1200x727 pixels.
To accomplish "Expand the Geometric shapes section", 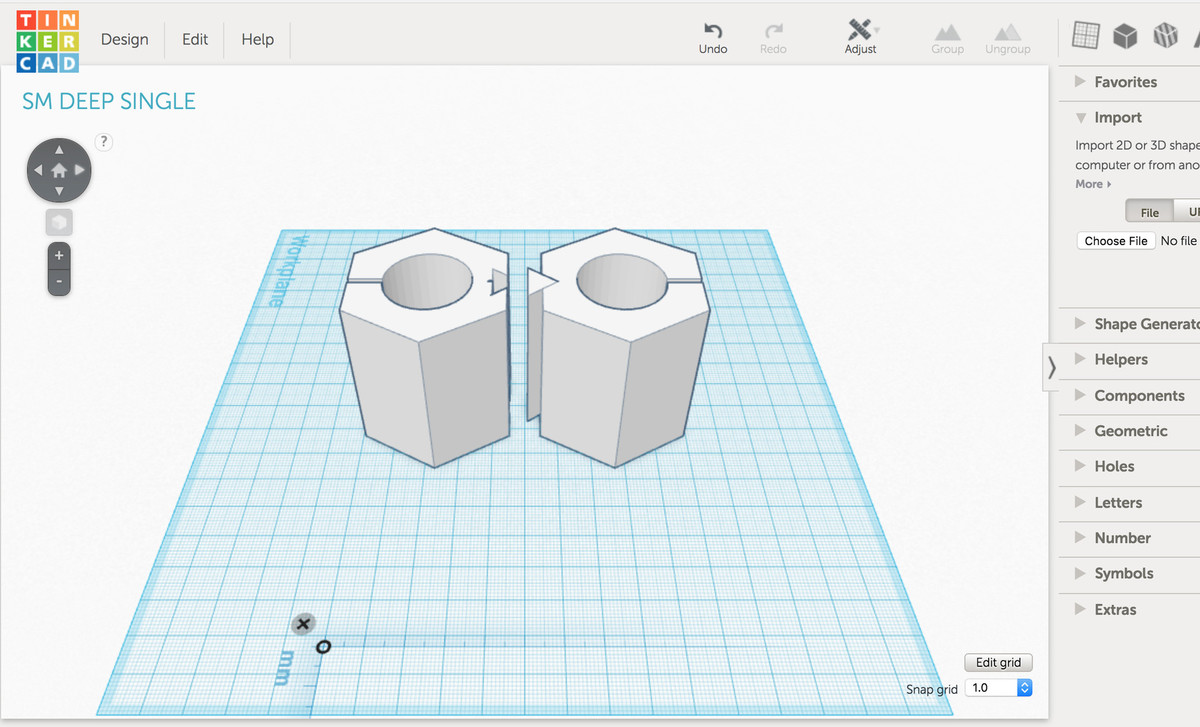I will pos(1130,431).
